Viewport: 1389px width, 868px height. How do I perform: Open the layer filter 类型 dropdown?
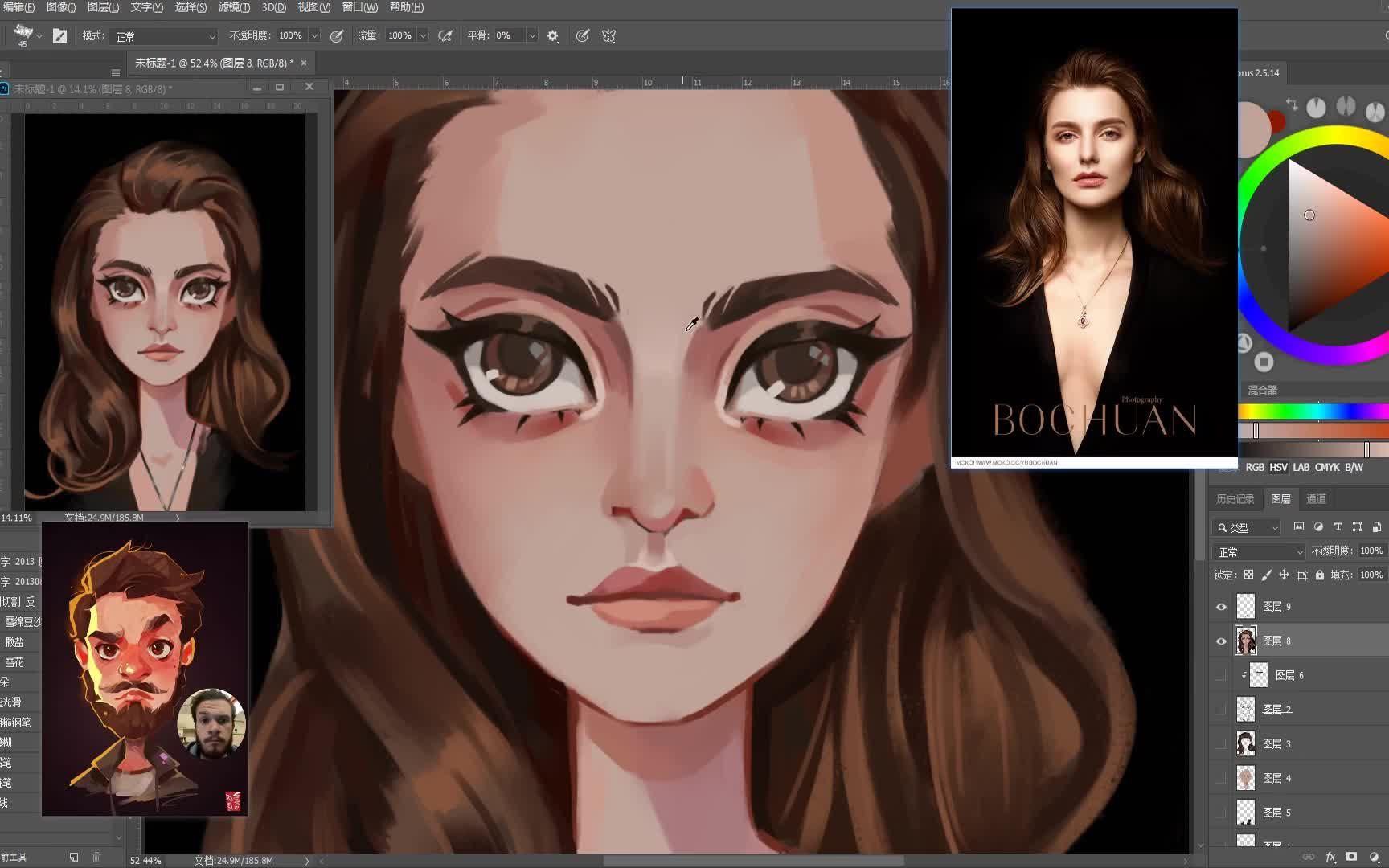coord(1247,527)
